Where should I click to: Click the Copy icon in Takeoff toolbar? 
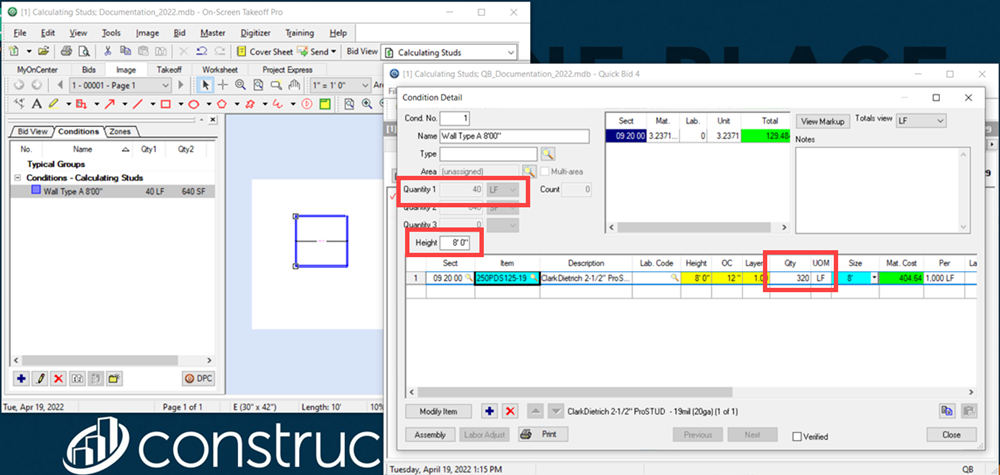(126, 52)
